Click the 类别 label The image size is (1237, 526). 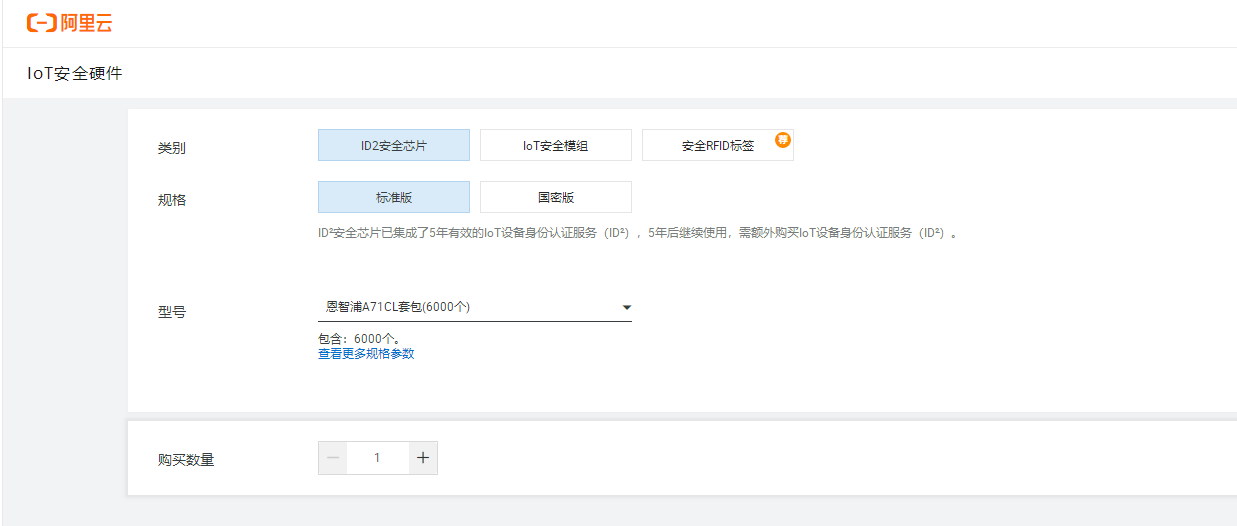pyautogui.click(x=171, y=148)
